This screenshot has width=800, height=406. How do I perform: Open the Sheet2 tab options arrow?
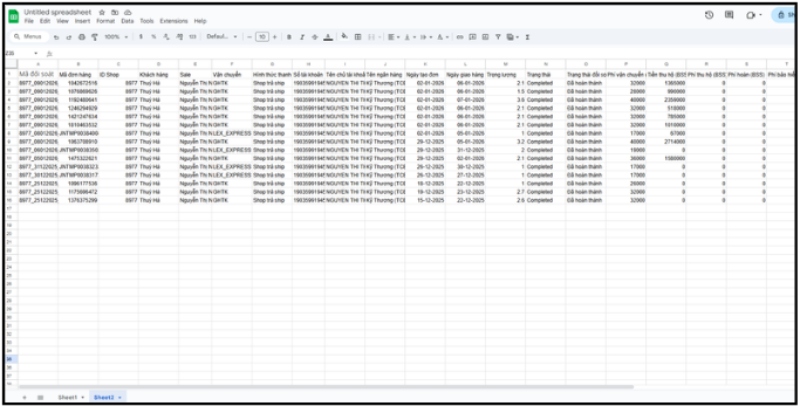click(x=120, y=397)
